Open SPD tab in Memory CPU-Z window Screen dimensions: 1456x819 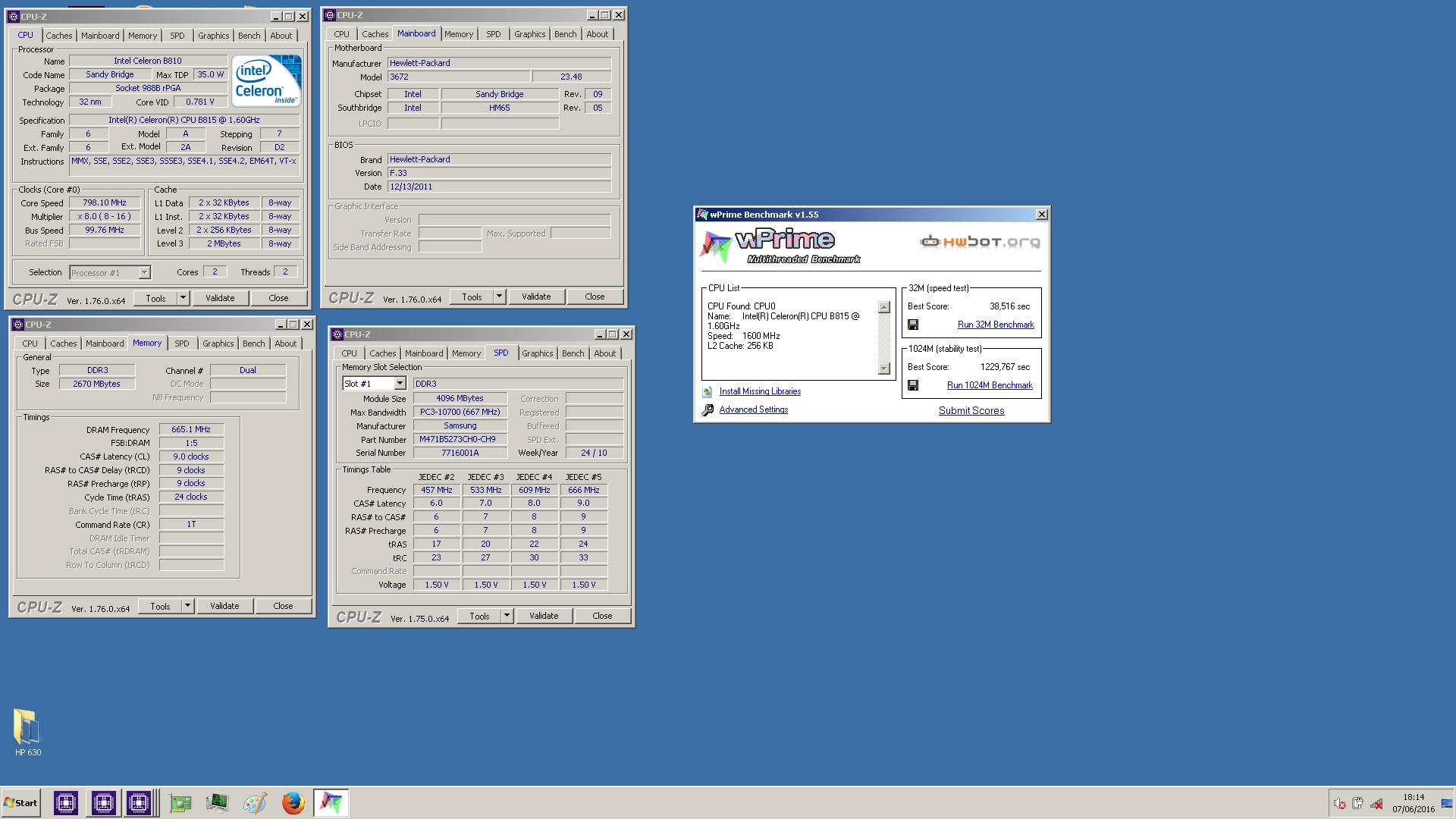click(182, 344)
